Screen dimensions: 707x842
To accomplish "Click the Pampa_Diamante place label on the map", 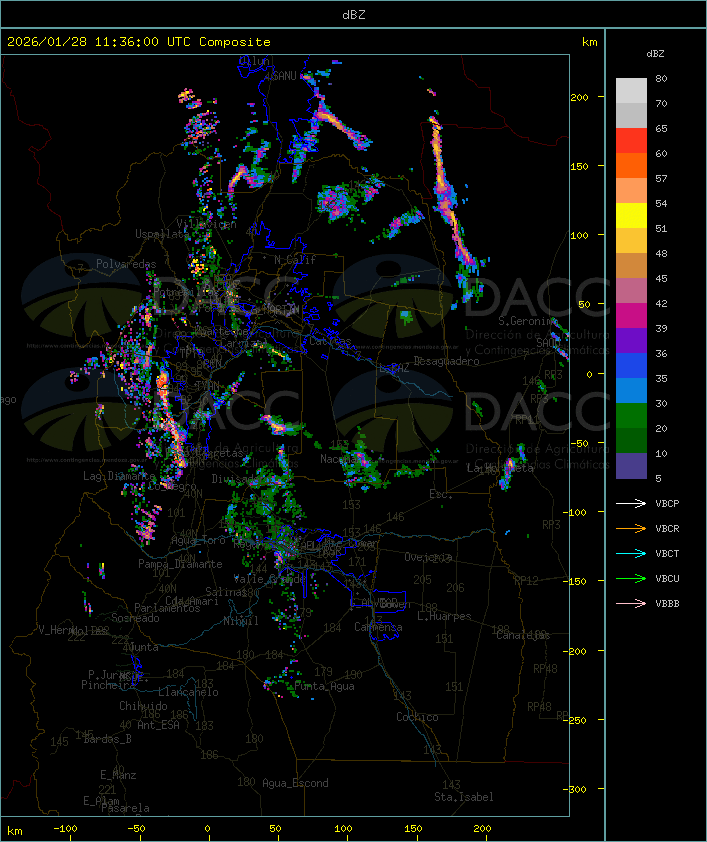I will [180, 564].
